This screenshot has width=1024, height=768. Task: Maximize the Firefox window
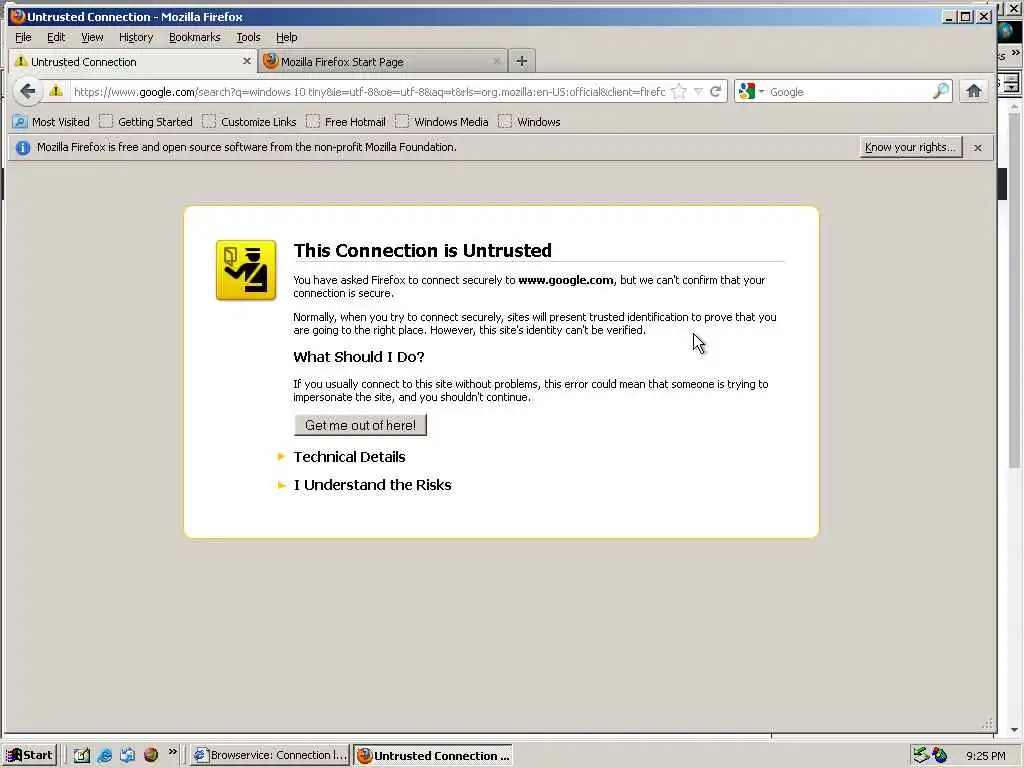coord(966,16)
